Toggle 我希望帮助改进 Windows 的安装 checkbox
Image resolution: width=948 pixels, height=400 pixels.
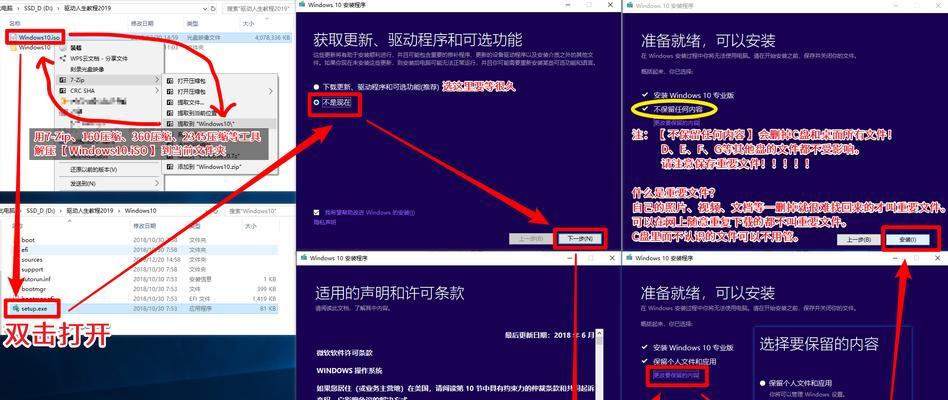click(316, 212)
